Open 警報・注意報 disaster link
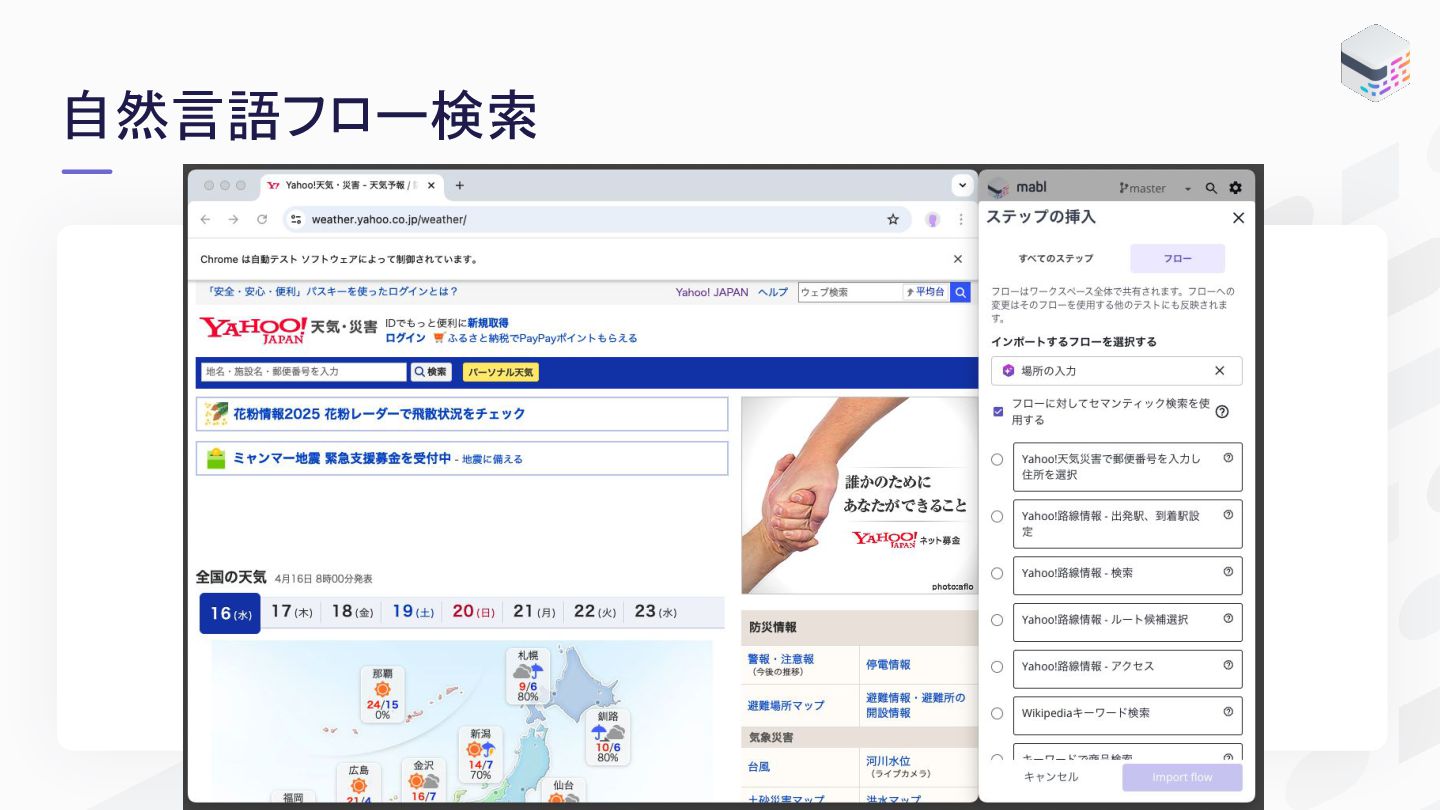The height and width of the screenshot is (810, 1440). click(x=780, y=659)
